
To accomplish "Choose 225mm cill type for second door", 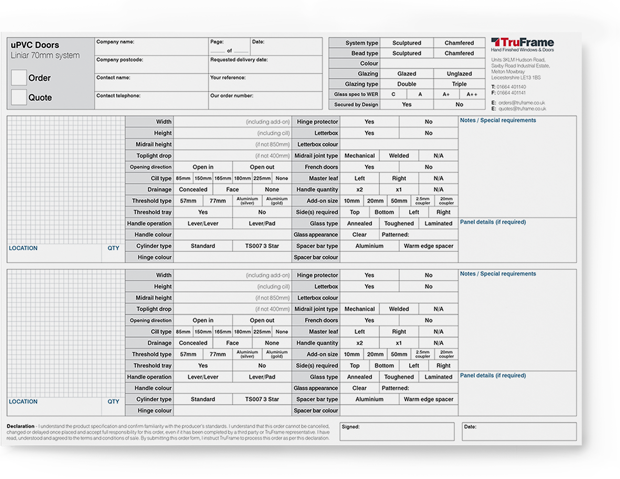I will click(262, 332).
